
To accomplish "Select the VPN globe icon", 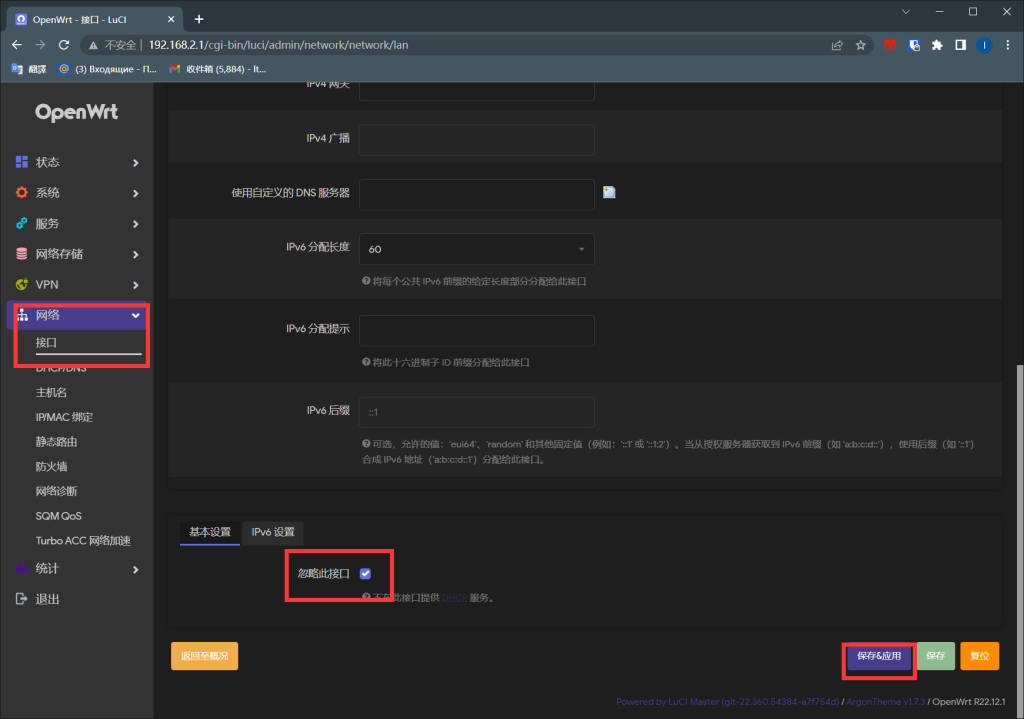I will coord(22,284).
